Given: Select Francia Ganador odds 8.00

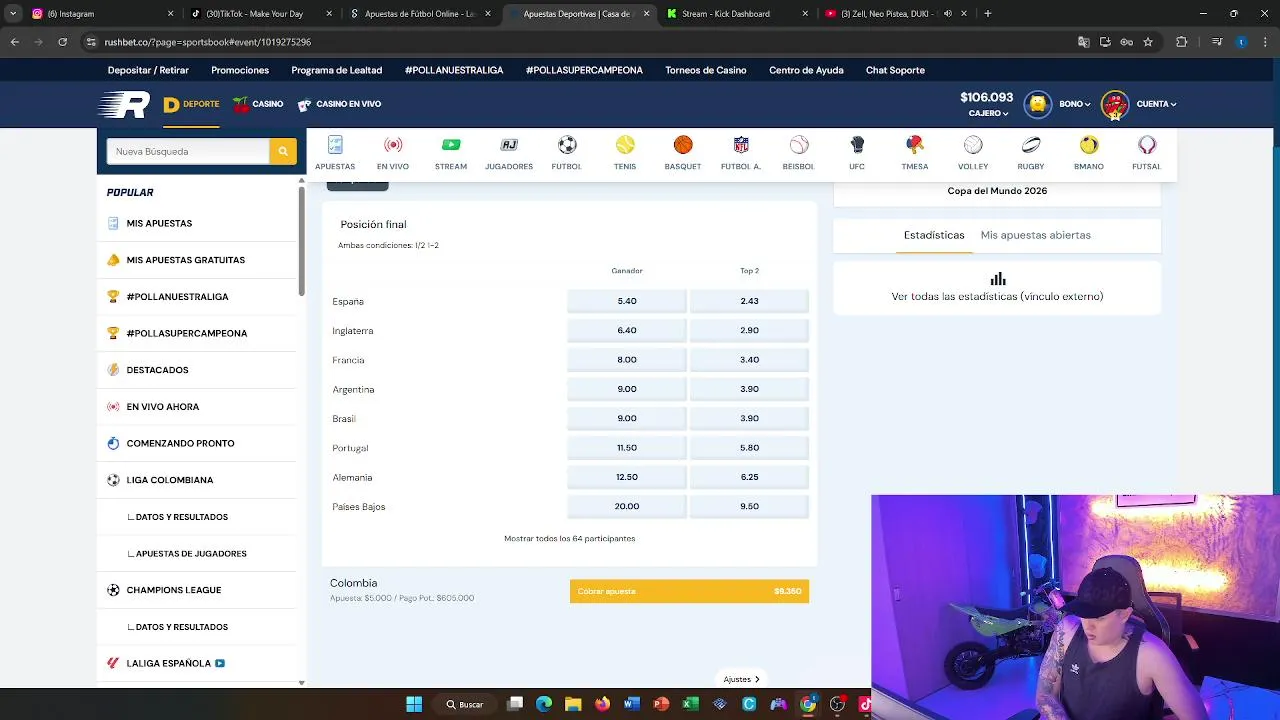Looking at the screenshot, I should 627,359.
